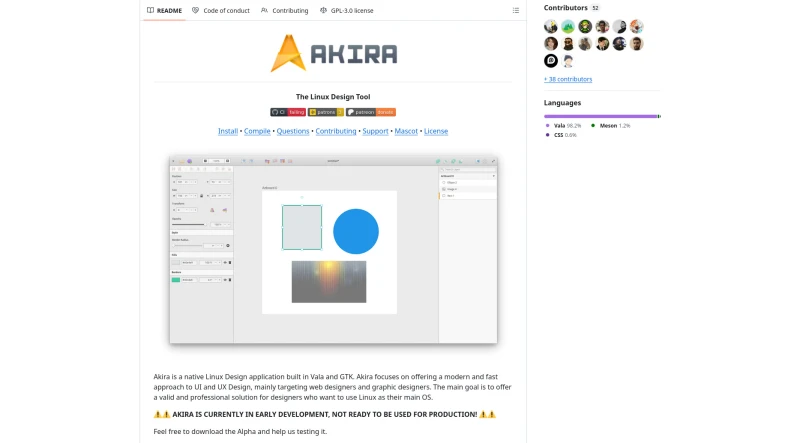
Task: Switch to the README tab
Action: (164, 10)
